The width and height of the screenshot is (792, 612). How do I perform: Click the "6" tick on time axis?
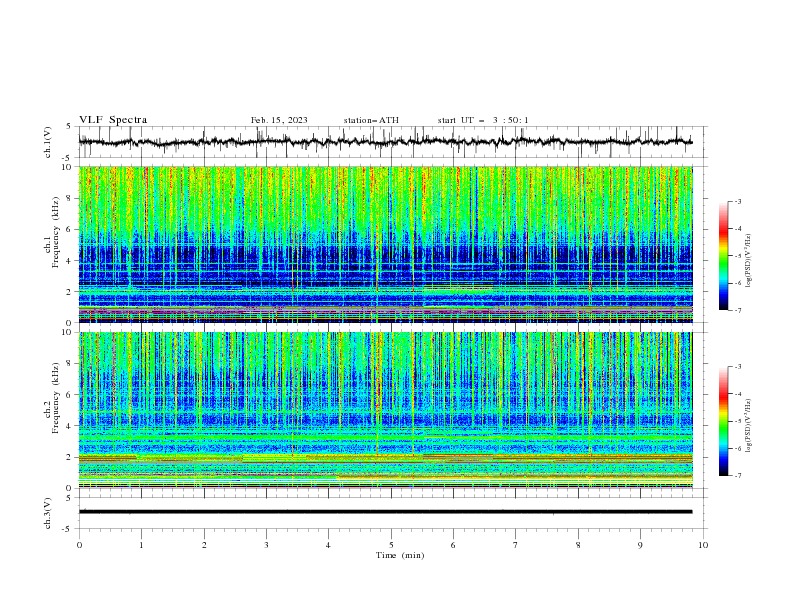click(453, 545)
